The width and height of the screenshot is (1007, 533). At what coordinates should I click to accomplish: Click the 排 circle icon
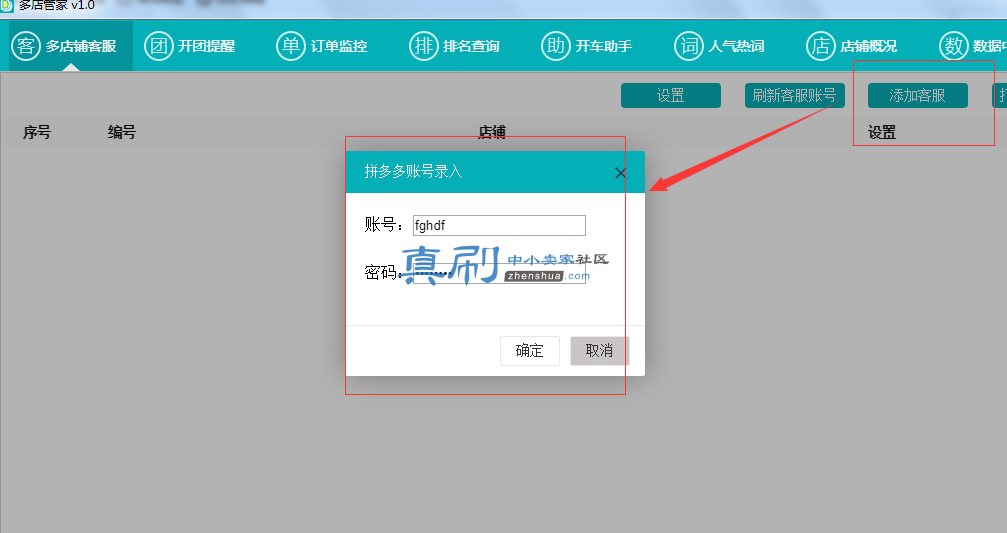pyautogui.click(x=424, y=46)
